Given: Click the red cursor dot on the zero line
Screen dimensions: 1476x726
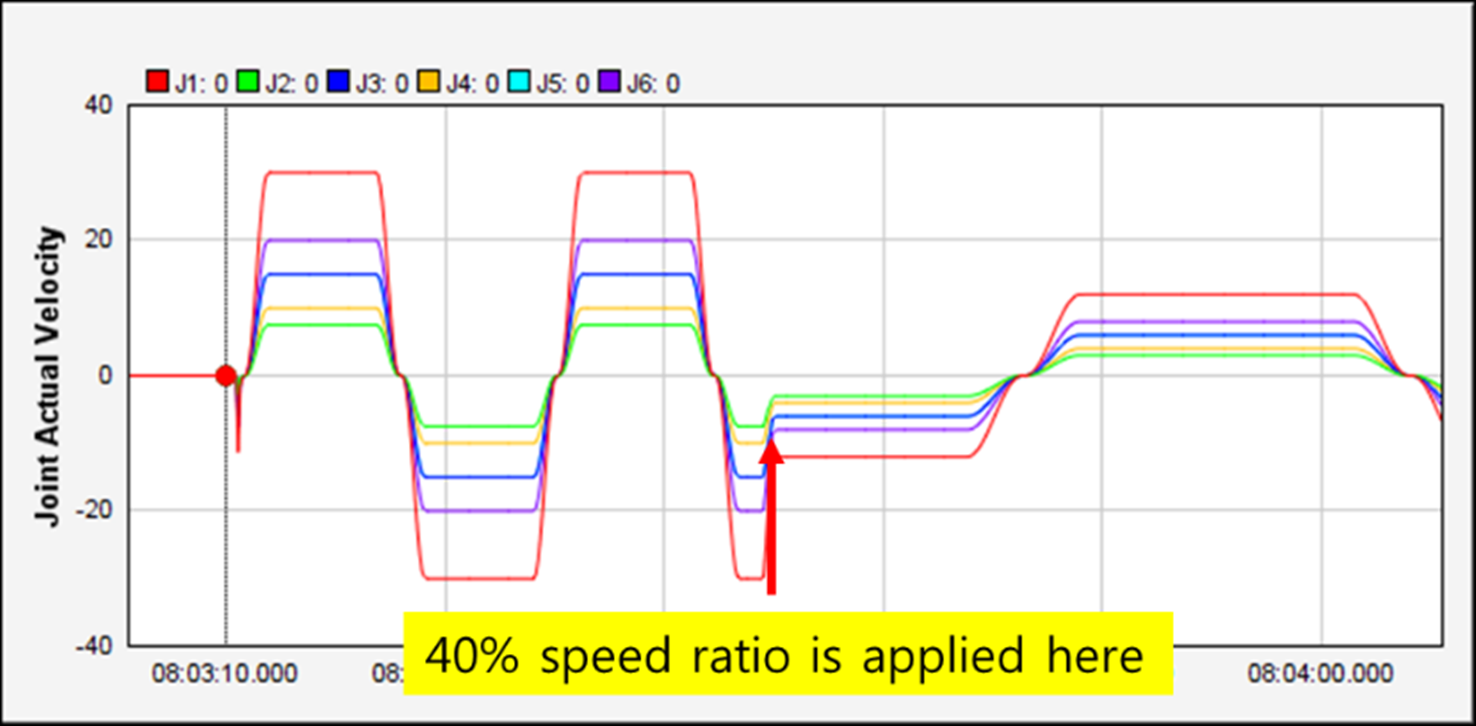Looking at the screenshot, I should coord(226,376).
